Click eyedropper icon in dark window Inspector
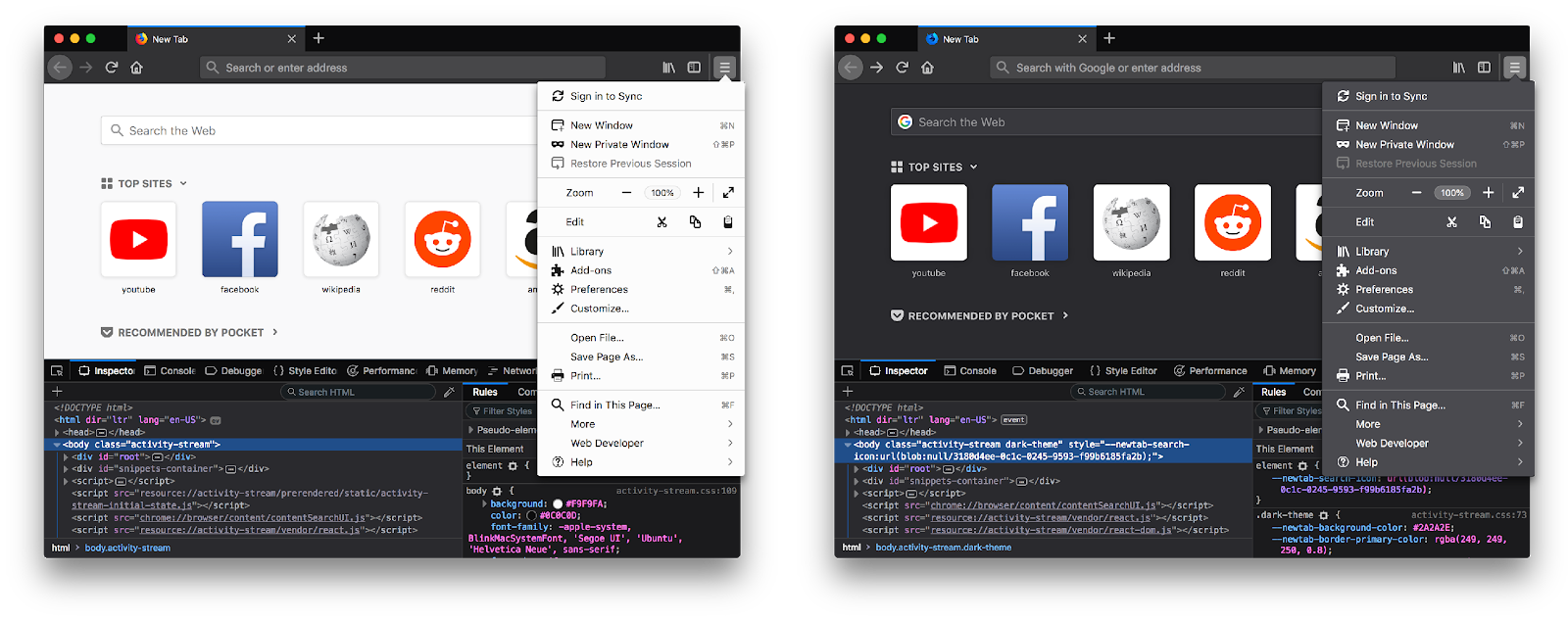Screen dimensions: 1568x621 point(1239,392)
